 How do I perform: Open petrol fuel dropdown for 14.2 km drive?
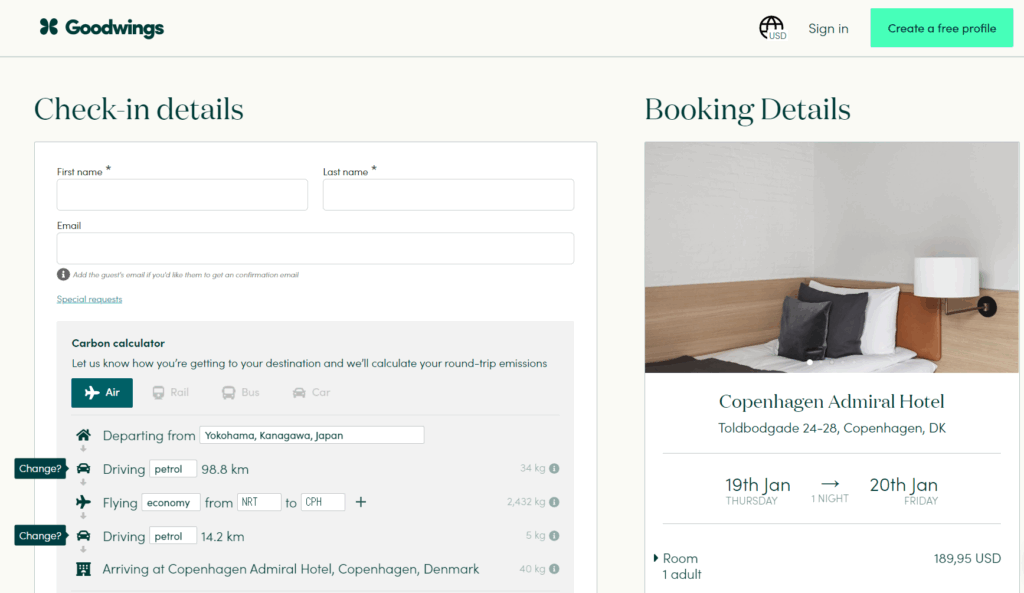[173, 536]
